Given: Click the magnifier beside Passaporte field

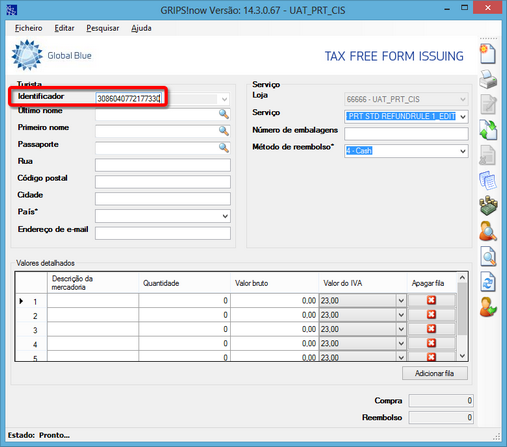Looking at the screenshot, I should click(224, 148).
